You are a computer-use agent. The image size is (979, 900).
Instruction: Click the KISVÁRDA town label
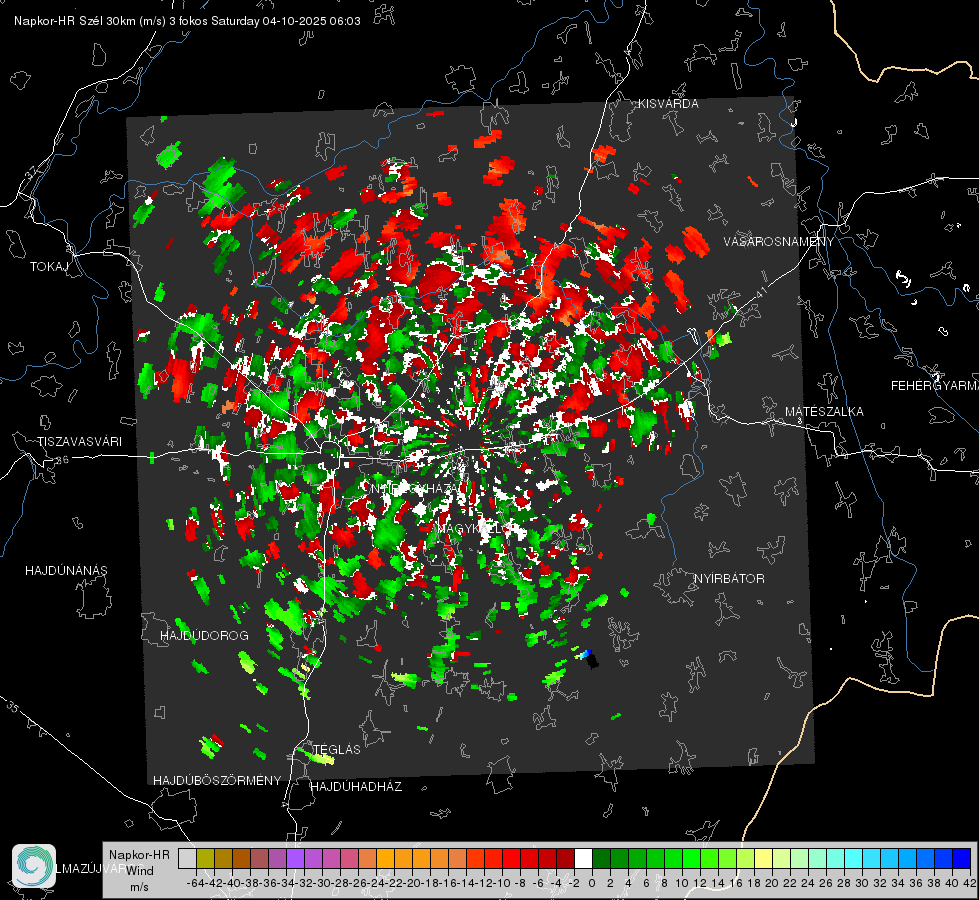click(668, 104)
